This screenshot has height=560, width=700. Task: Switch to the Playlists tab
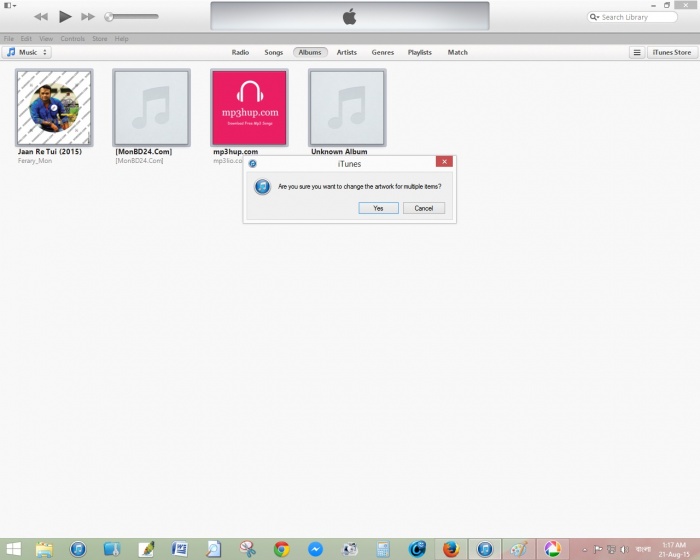pos(420,52)
